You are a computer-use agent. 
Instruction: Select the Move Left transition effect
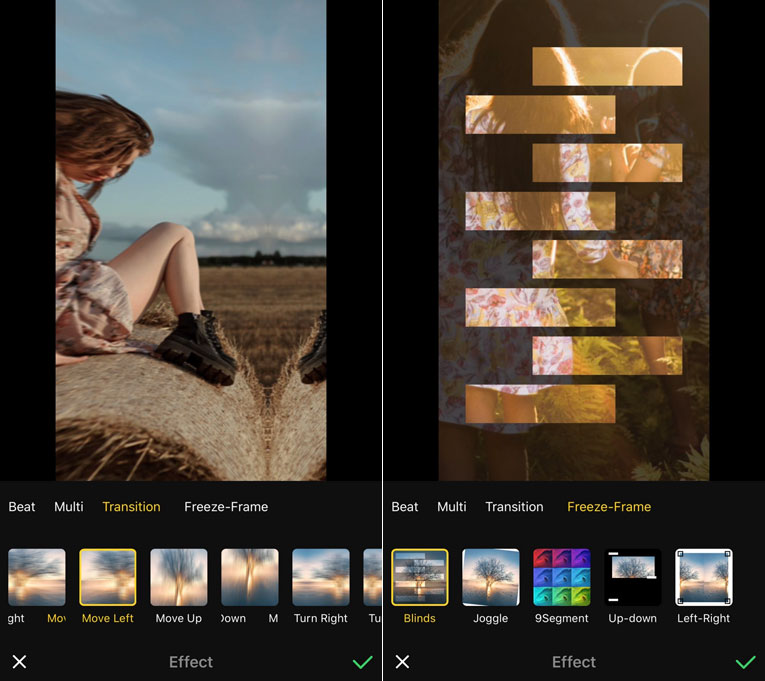(x=108, y=578)
